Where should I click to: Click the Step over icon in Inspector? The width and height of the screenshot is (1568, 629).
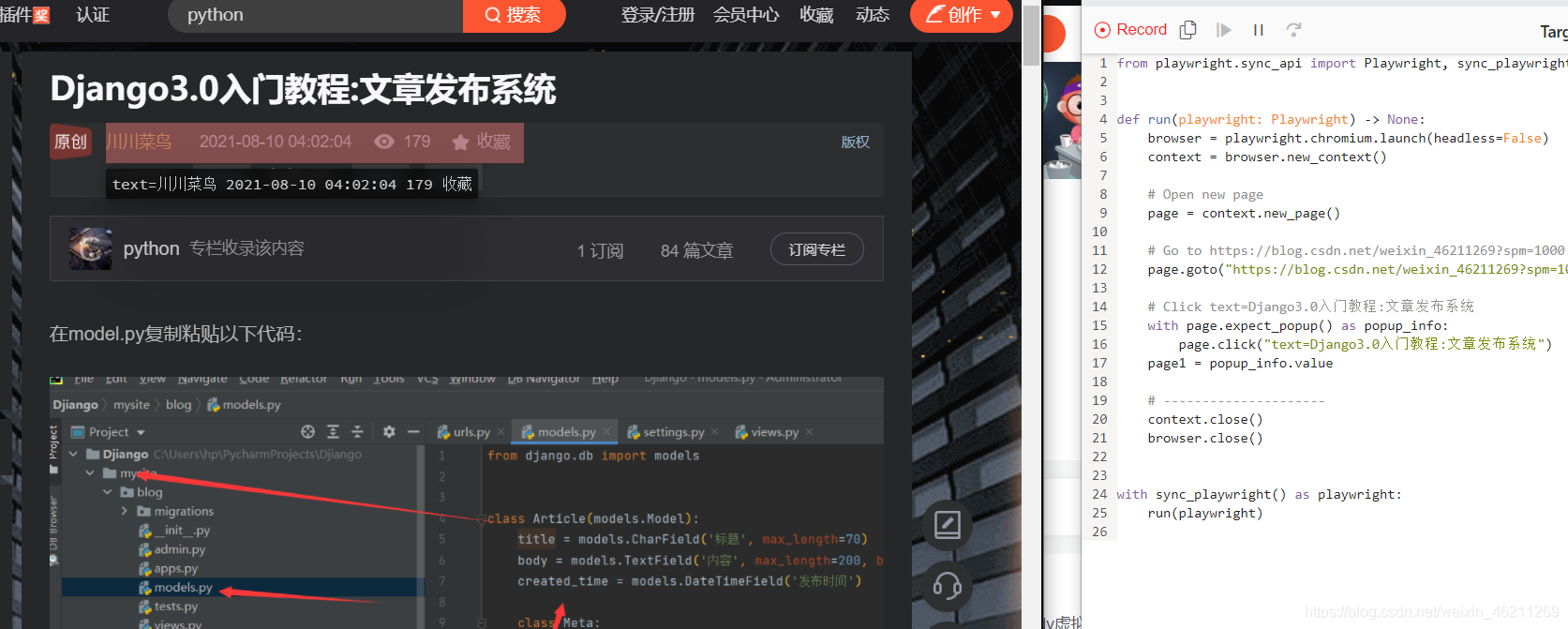tap(1293, 30)
